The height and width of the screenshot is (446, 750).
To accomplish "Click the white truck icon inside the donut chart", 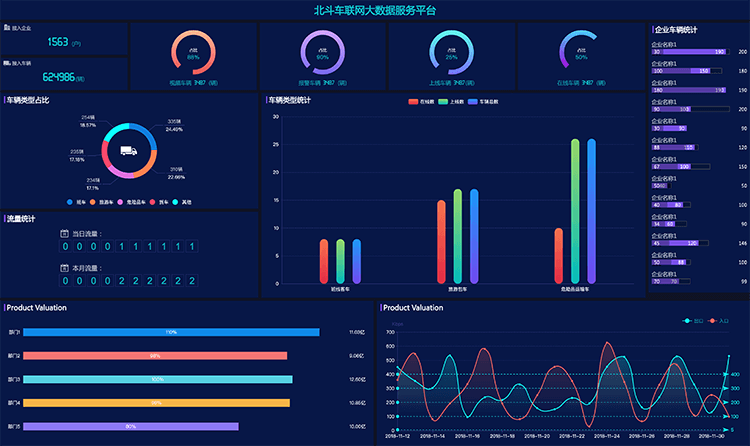I will [x=129, y=151].
